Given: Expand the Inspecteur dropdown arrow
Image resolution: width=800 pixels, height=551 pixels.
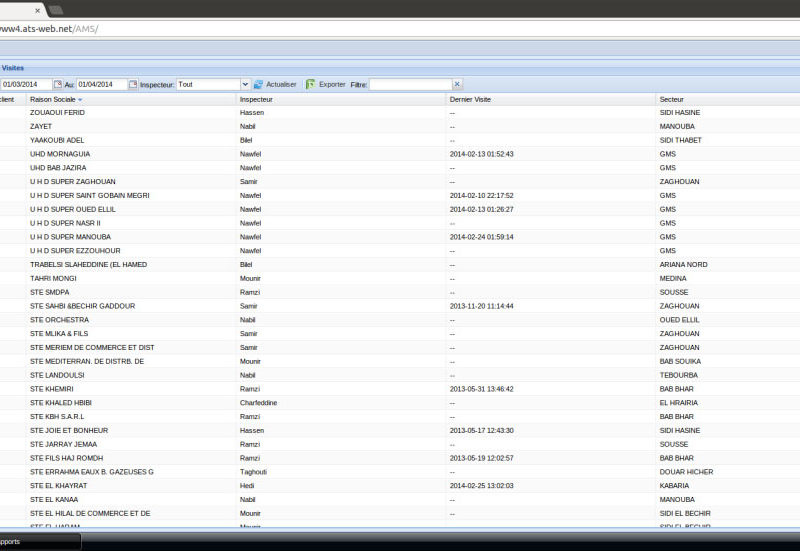Looking at the screenshot, I should [x=244, y=85].
